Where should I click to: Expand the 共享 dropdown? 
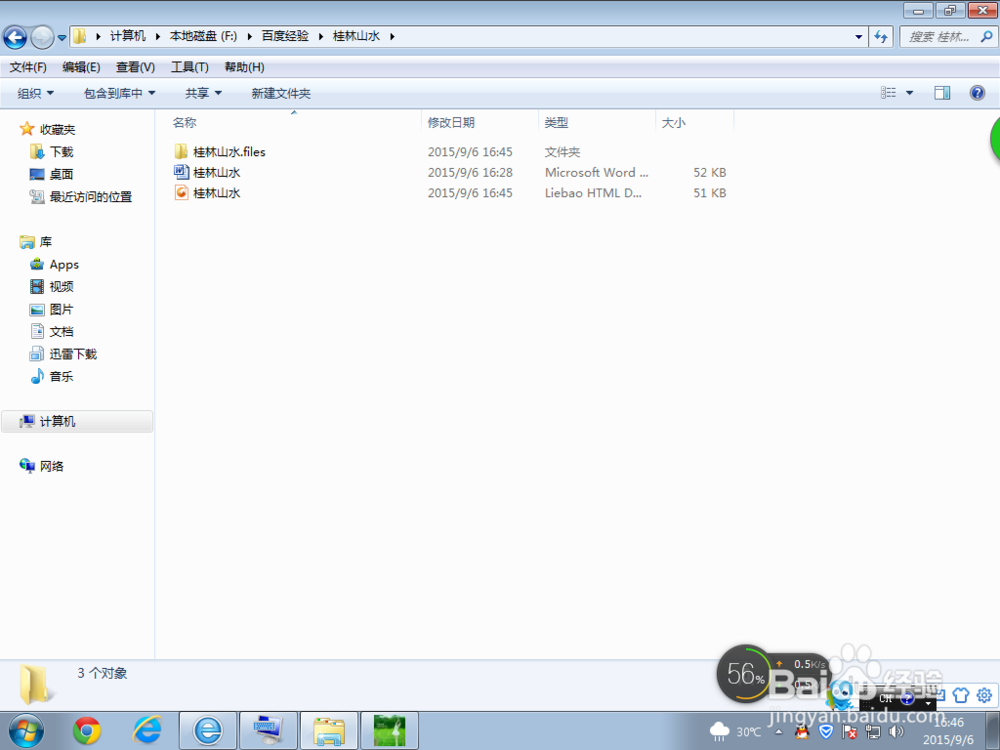click(203, 93)
